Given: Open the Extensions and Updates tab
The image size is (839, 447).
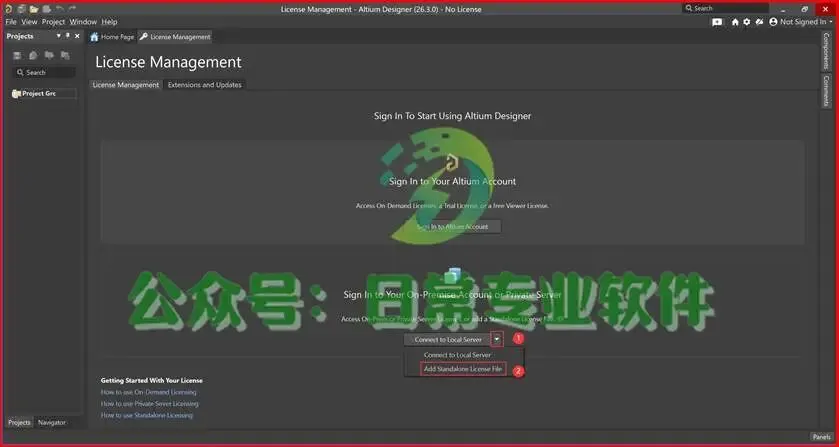Looking at the screenshot, I should click(204, 85).
